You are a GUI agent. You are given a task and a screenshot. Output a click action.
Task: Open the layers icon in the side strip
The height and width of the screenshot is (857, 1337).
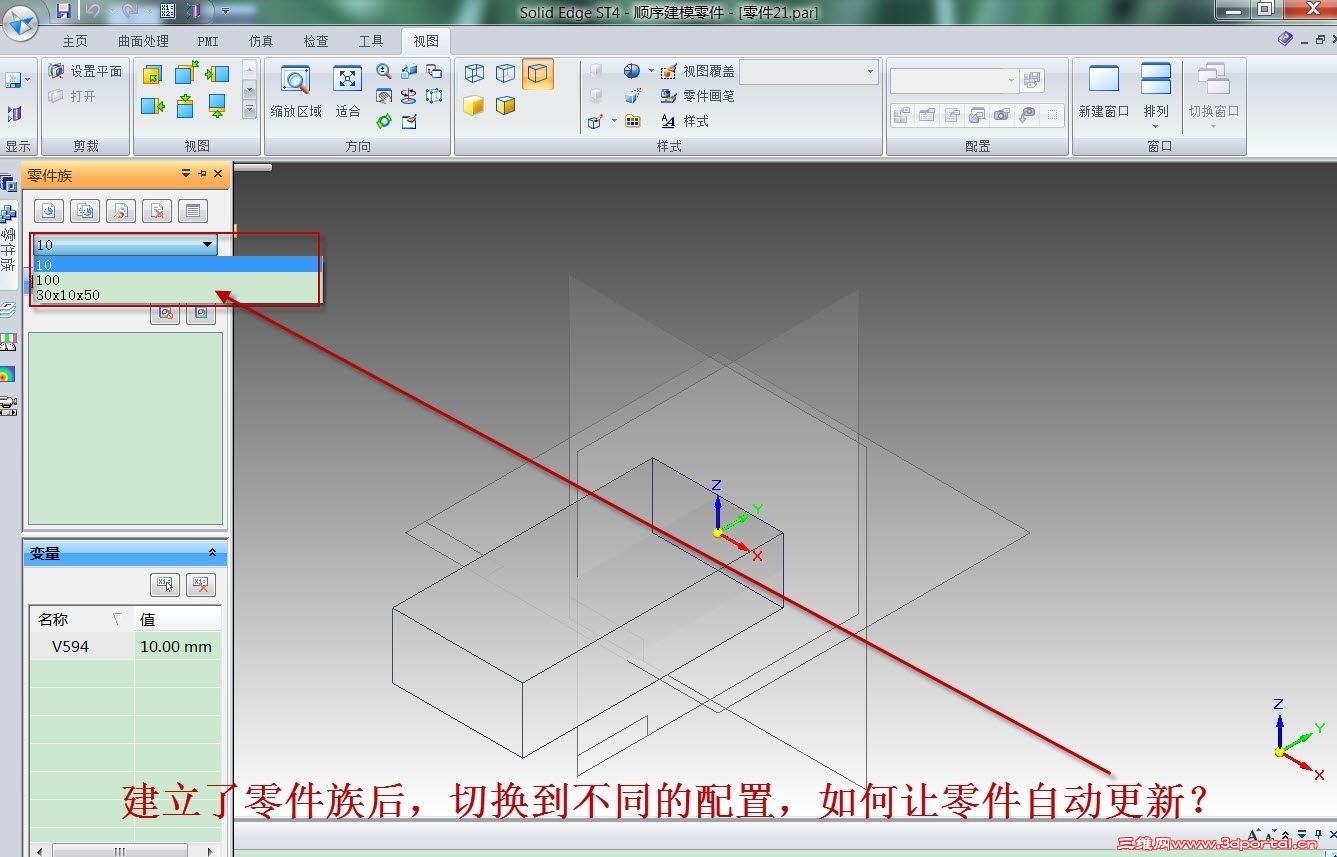(x=8, y=310)
